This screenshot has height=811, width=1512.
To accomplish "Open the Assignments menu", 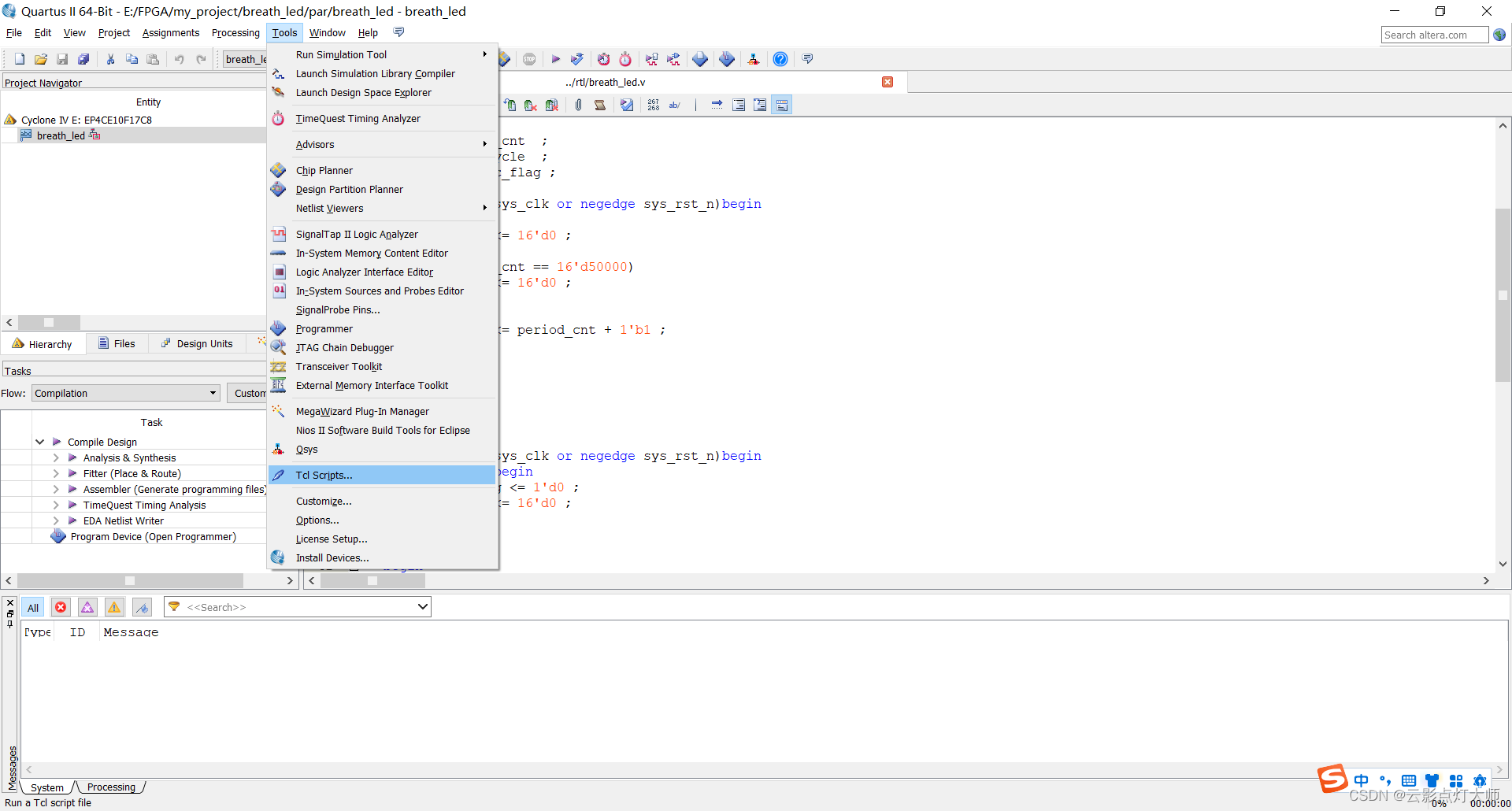I will point(171,32).
